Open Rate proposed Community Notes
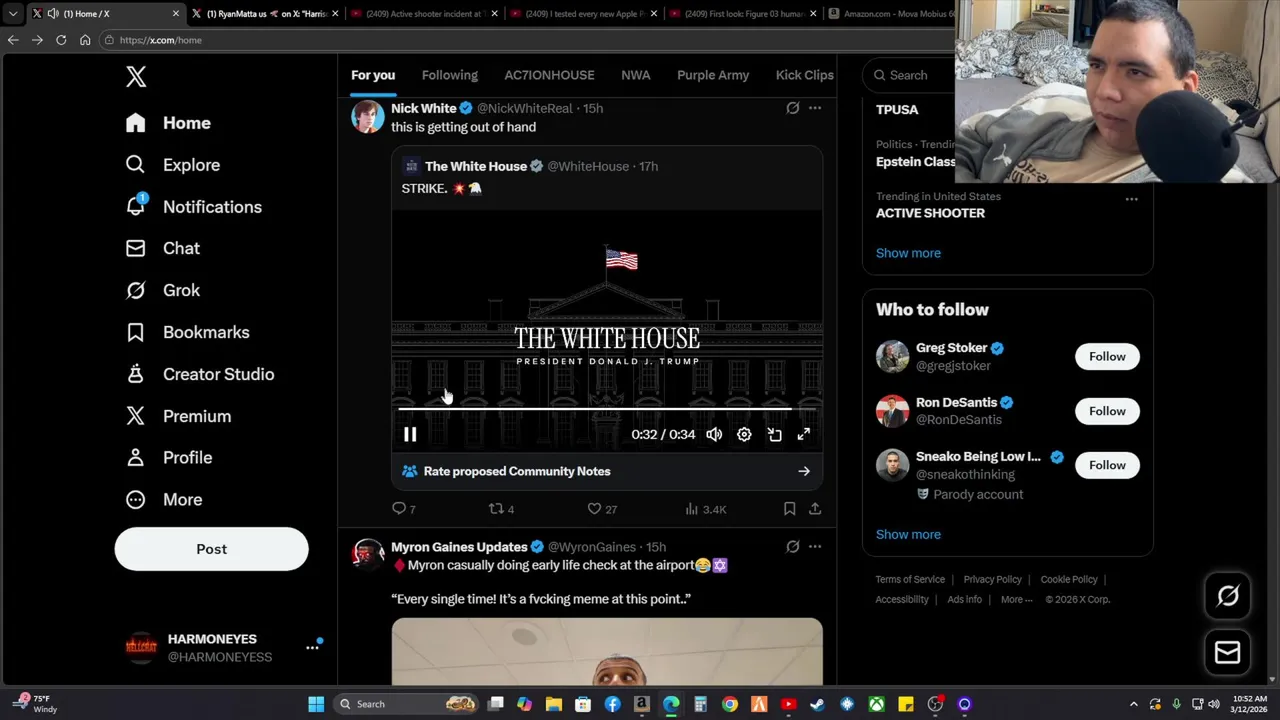The height and width of the screenshot is (720, 1280). (x=607, y=471)
